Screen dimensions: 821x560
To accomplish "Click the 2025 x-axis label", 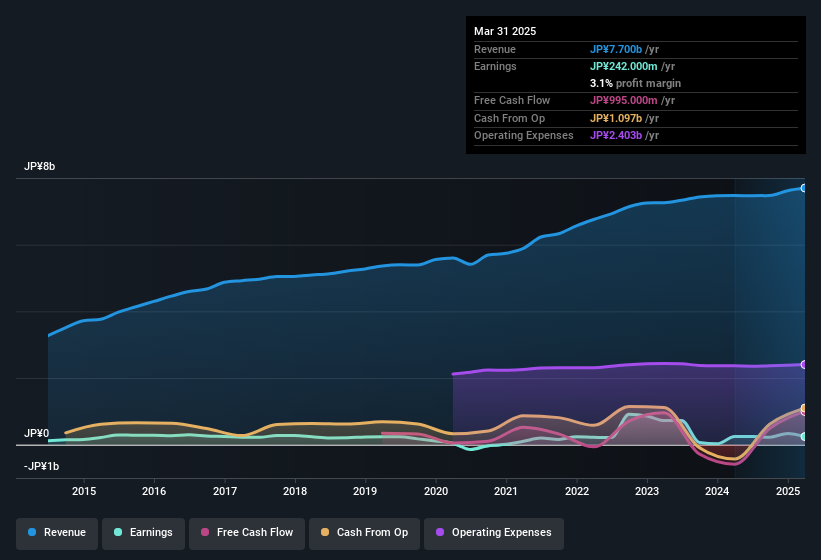I will click(787, 491).
